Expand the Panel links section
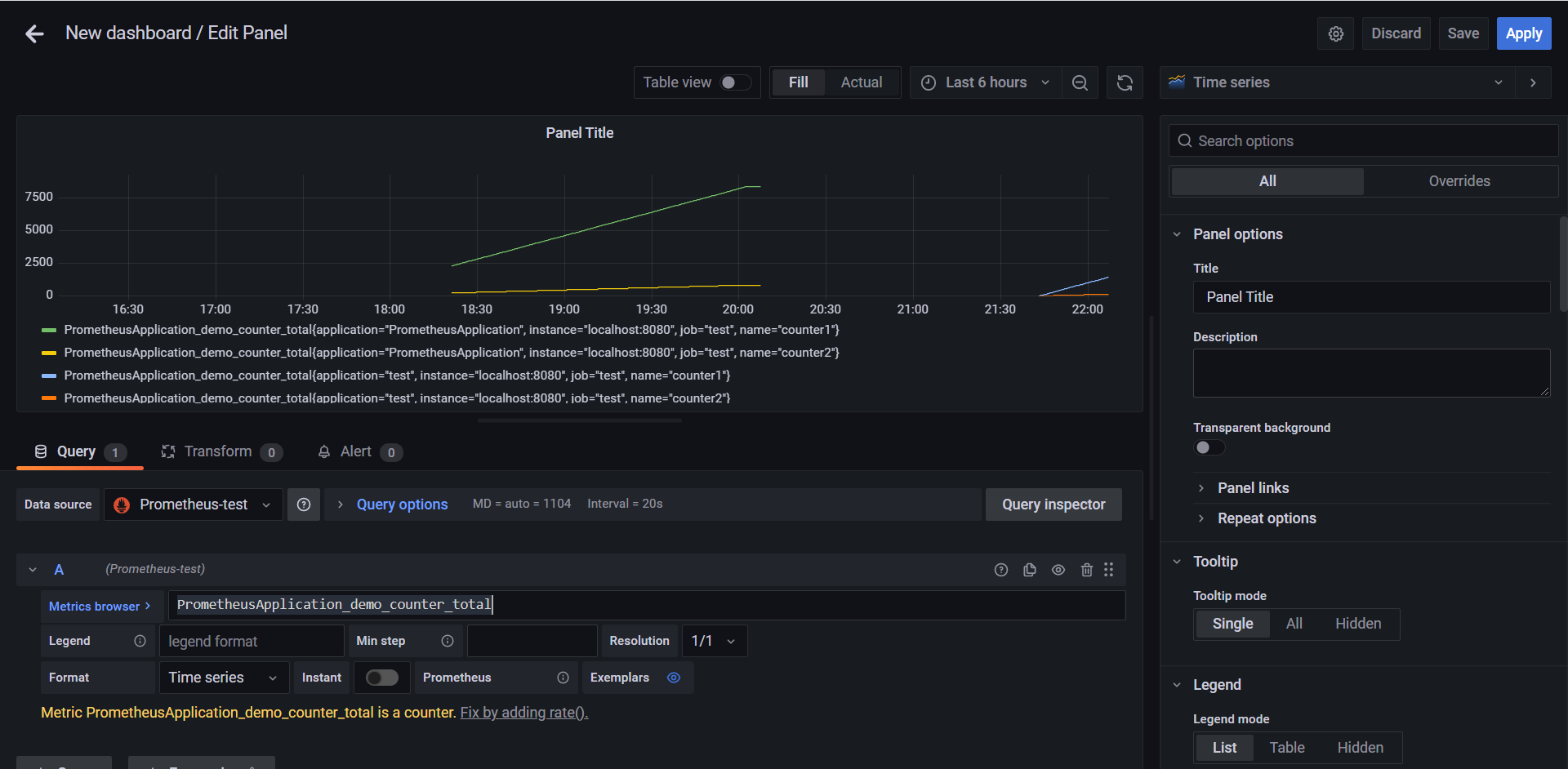This screenshot has height=769, width=1568. (1253, 488)
